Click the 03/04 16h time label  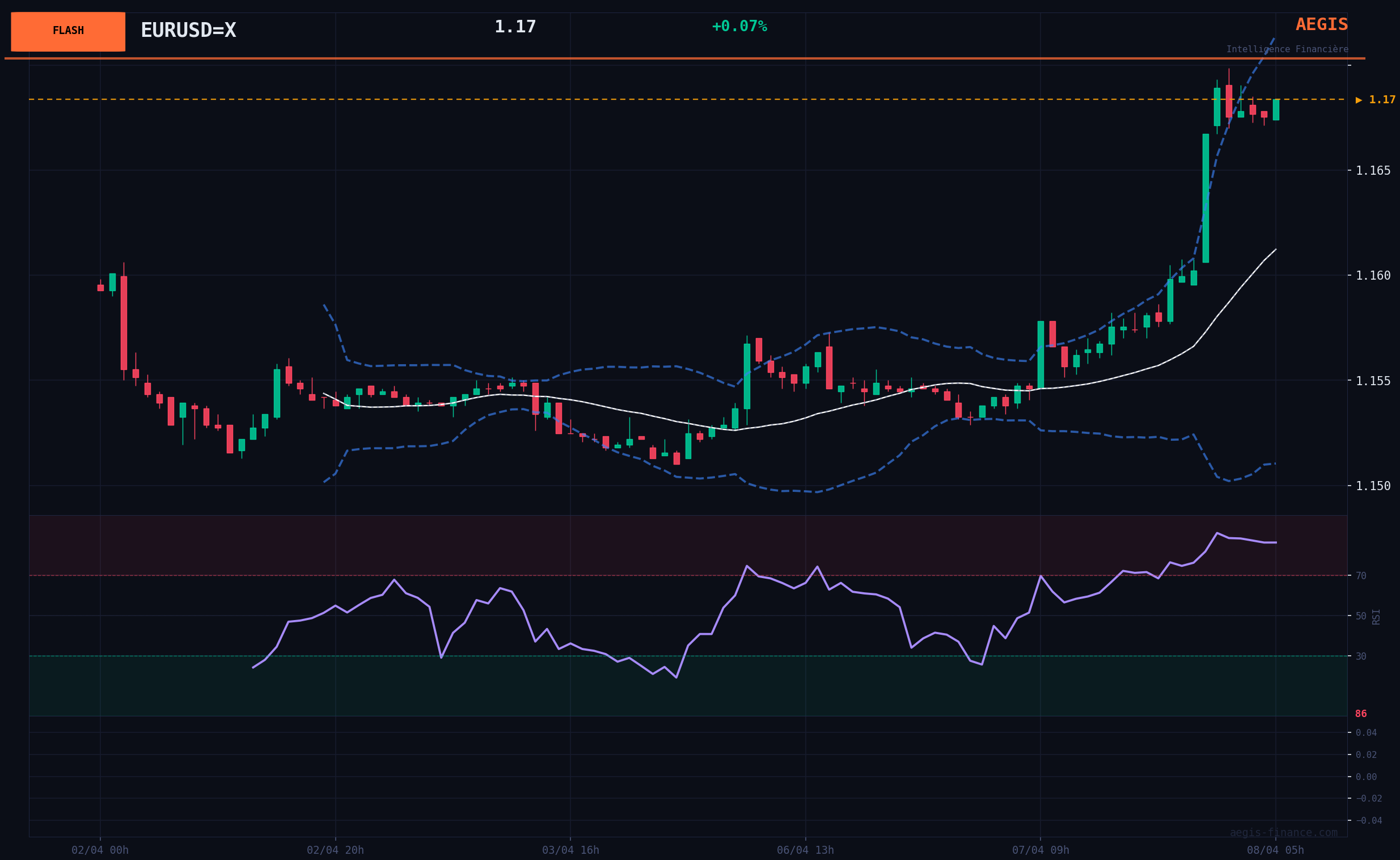[570, 850]
